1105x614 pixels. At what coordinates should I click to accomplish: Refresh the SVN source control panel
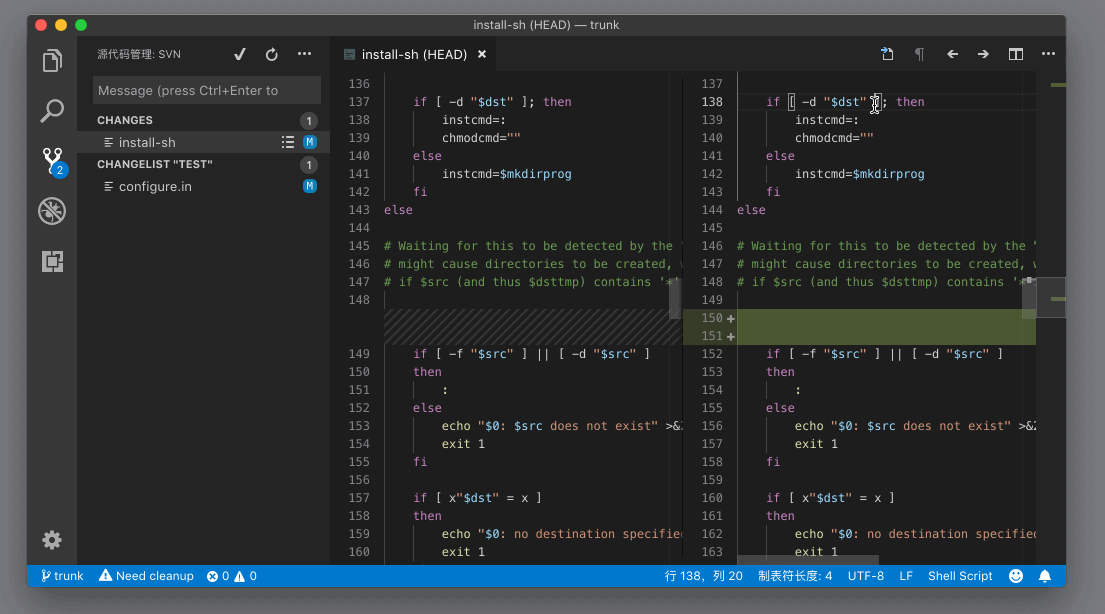(272, 54)
